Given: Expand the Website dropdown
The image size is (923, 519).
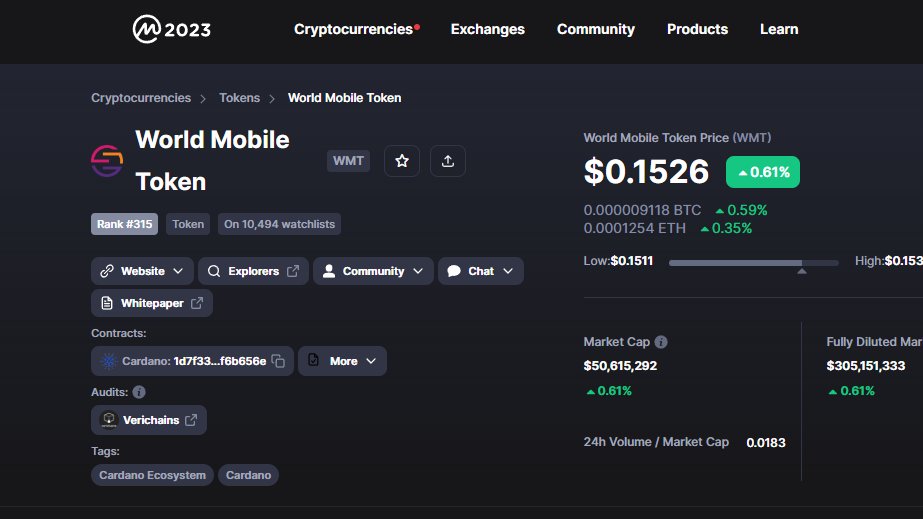Looking at the screenshot, I should 178,271.
